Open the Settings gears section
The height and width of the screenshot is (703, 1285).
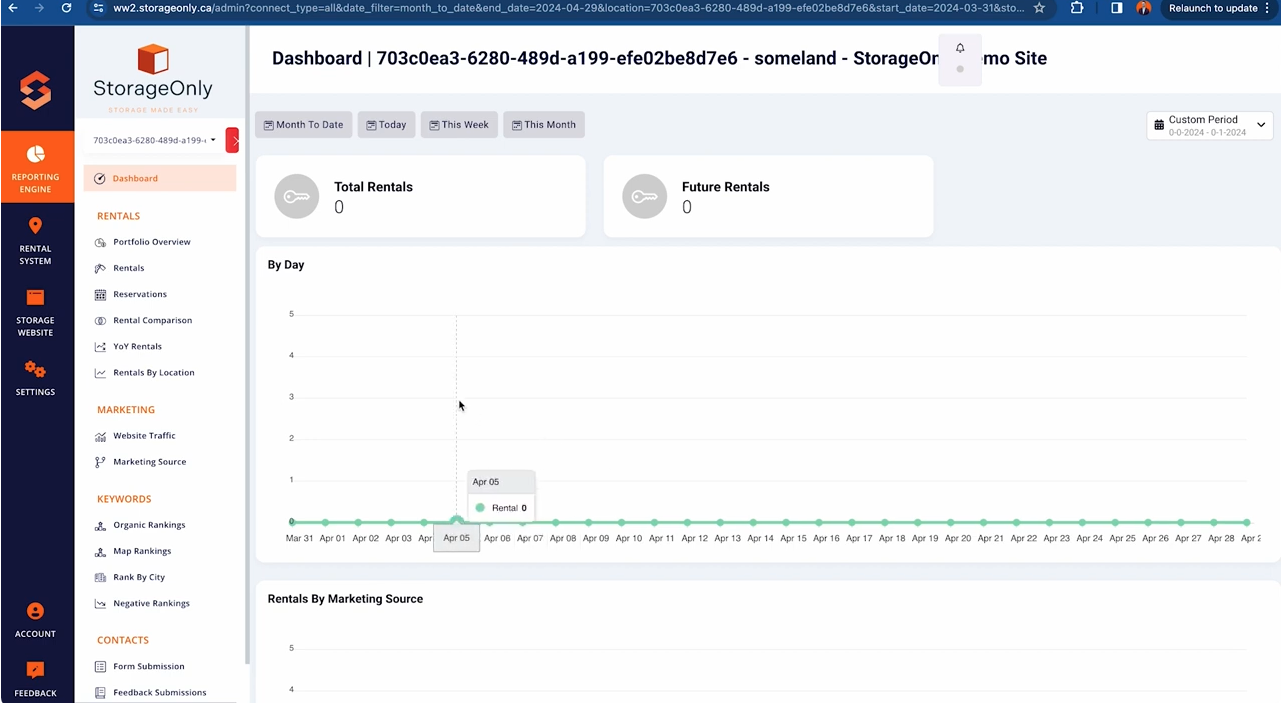tap(36, 378)
